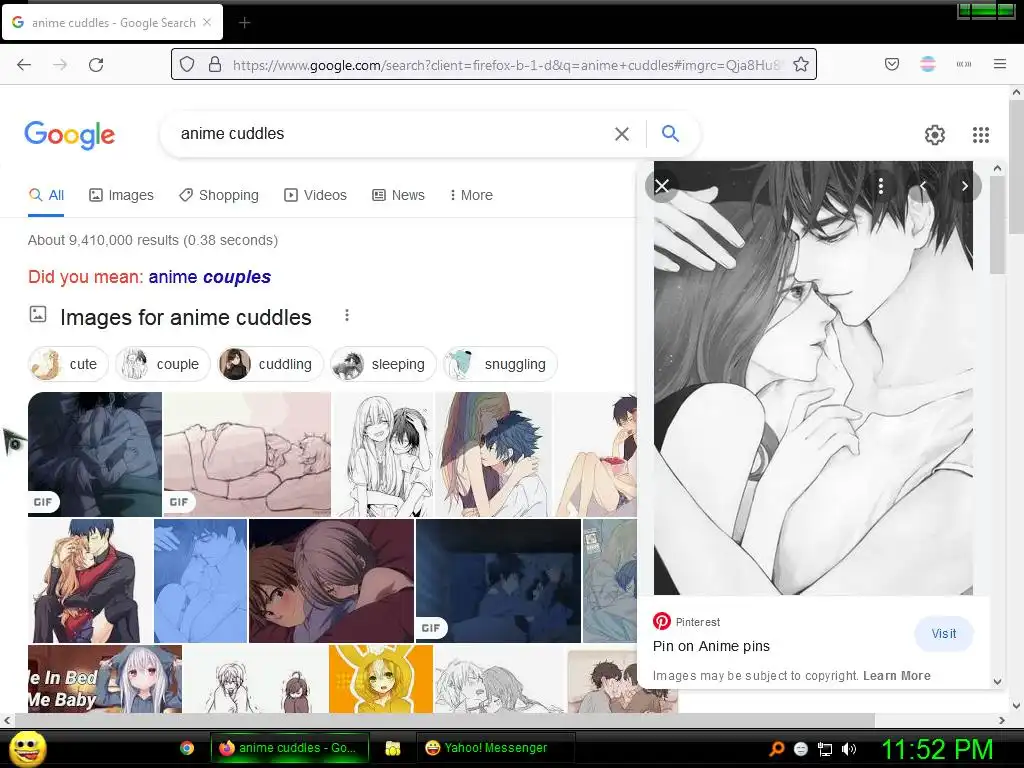Screen dimensions: 1024x768
Task: Close the Google Search browser tab
Action: 207,22
